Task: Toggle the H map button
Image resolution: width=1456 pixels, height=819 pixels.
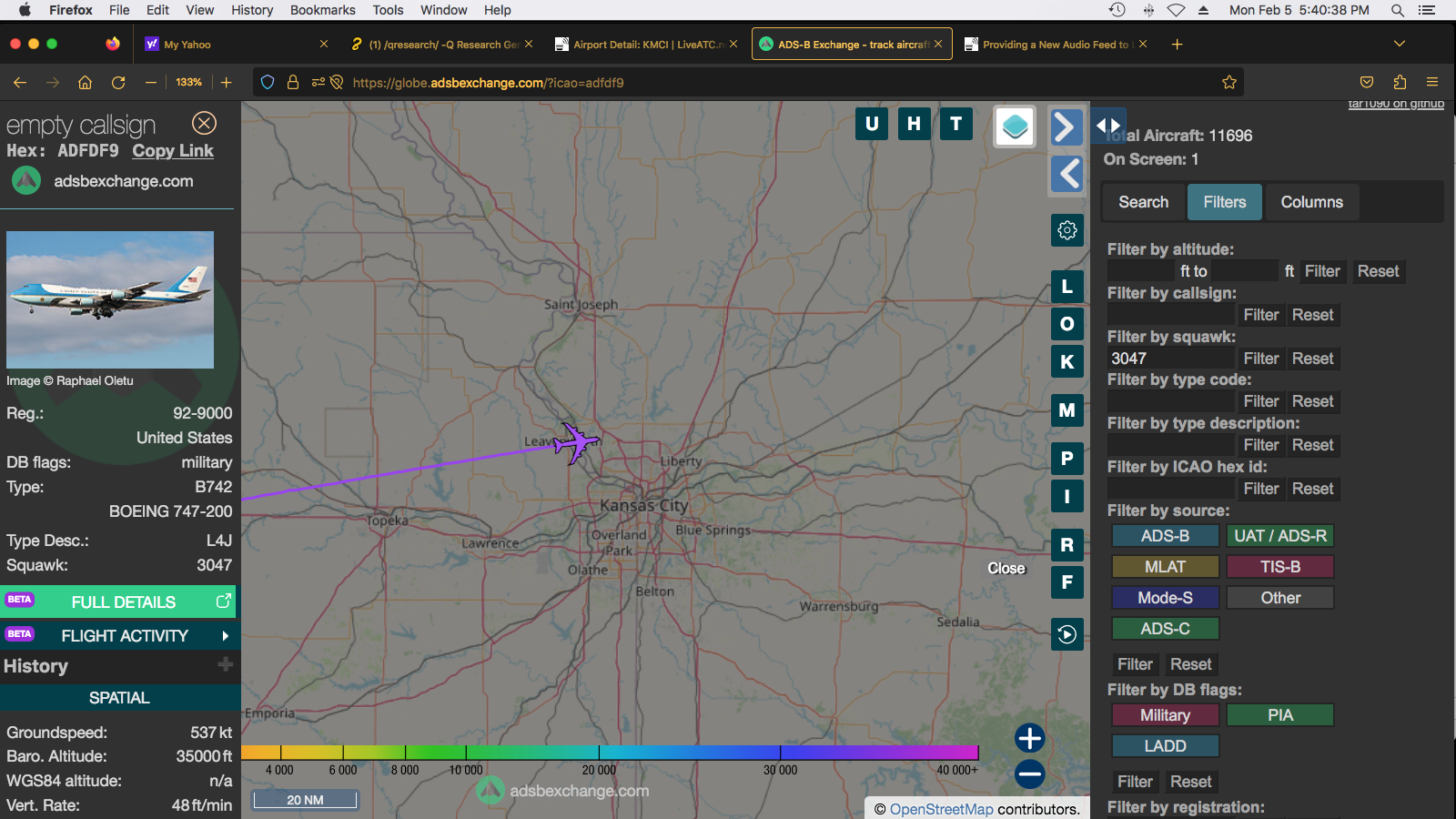Action: (x=914, y=124)
